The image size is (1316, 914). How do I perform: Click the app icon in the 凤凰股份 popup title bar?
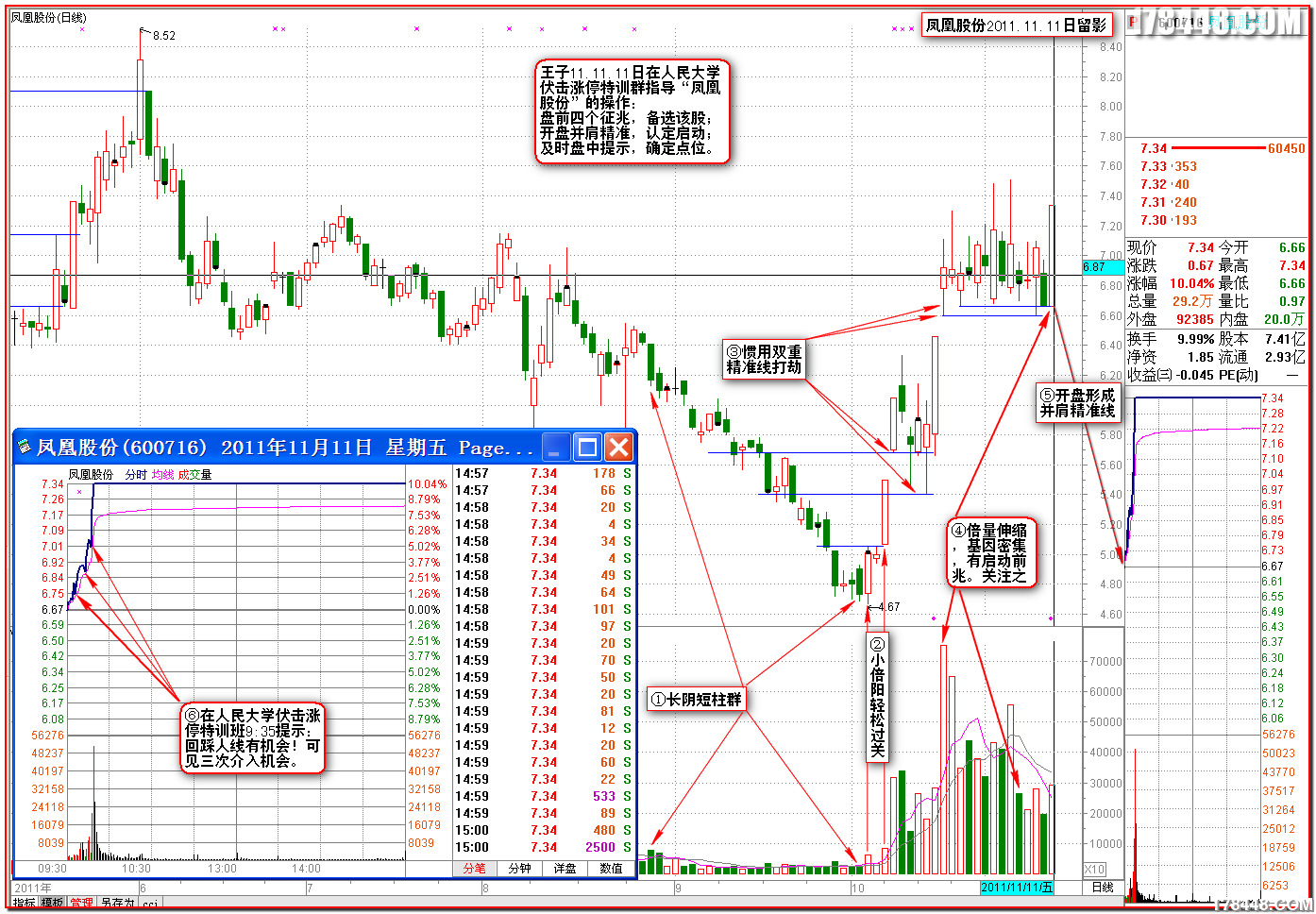[25, 447]
